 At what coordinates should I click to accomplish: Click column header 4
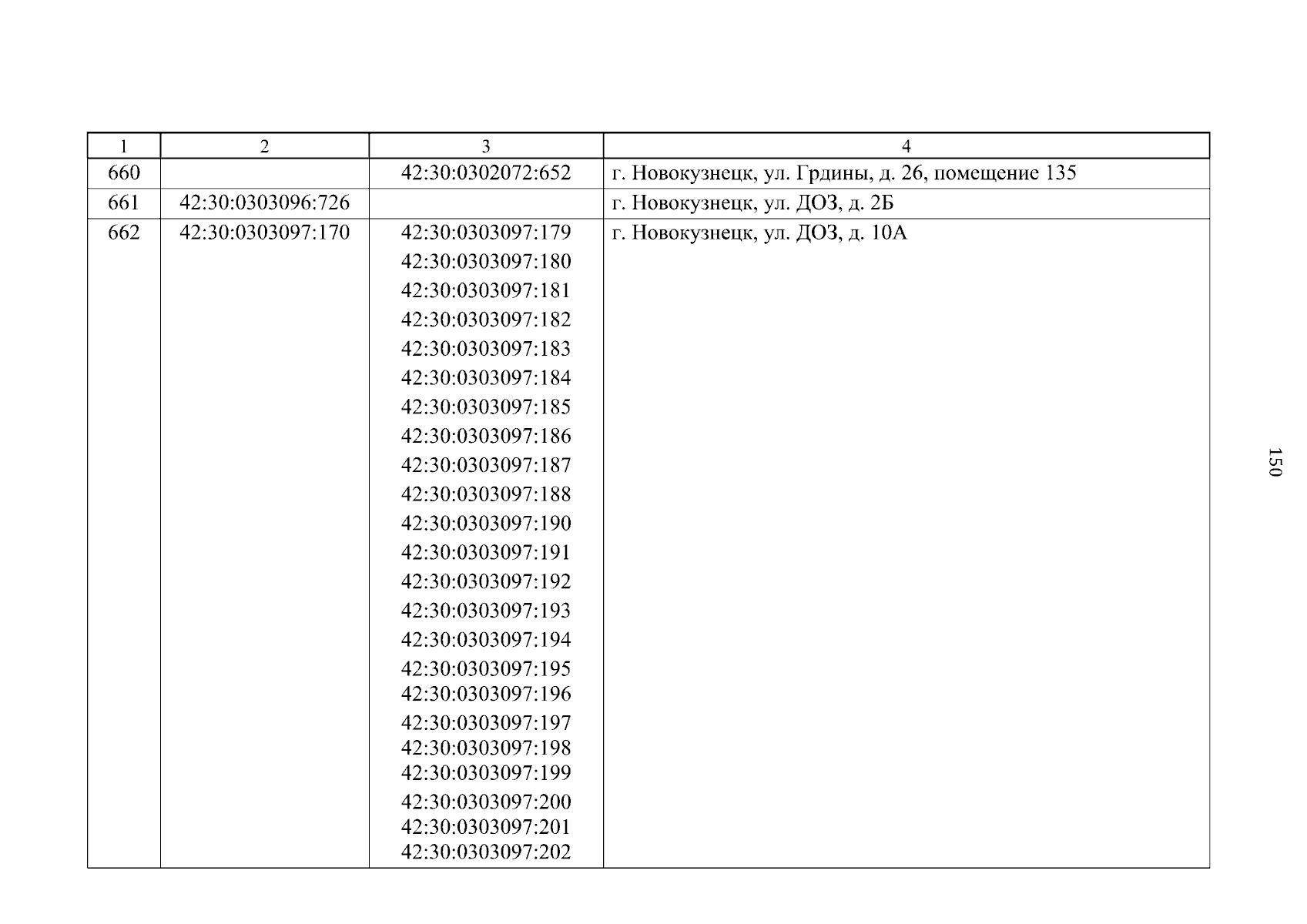click(907, 146)
